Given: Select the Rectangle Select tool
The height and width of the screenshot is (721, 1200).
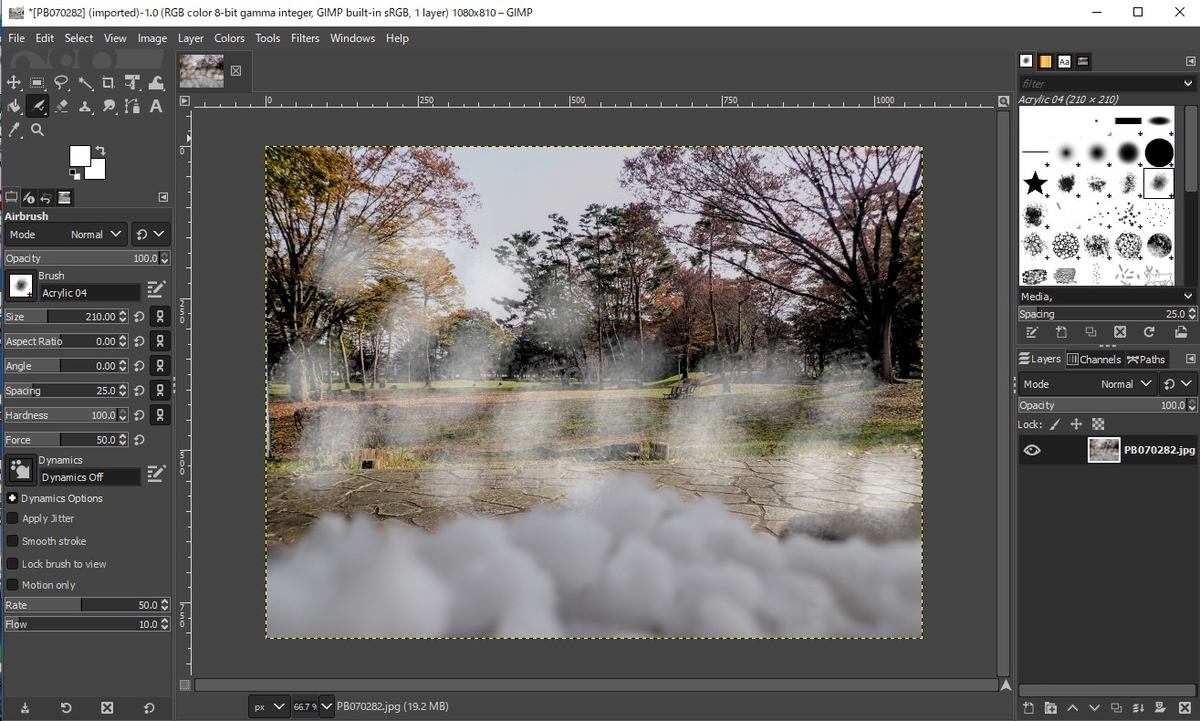Looking at the screenshot, I should (38, 83).
